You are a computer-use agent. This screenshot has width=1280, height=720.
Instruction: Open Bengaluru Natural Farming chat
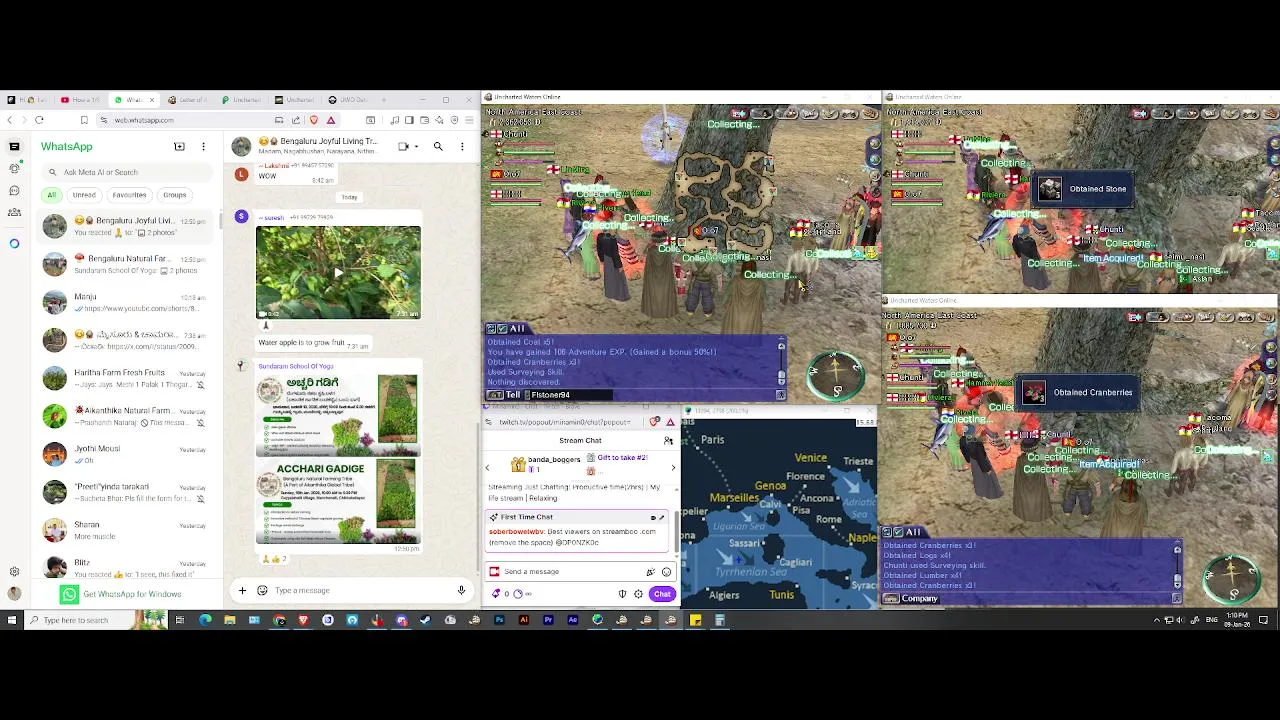click(126, 264)
